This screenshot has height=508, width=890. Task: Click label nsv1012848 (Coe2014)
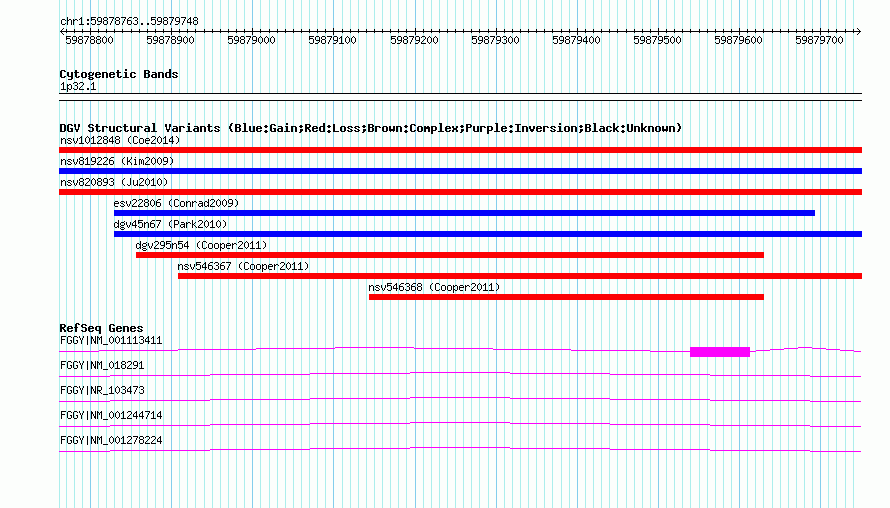pyautogui.click(x=120, y=140)
